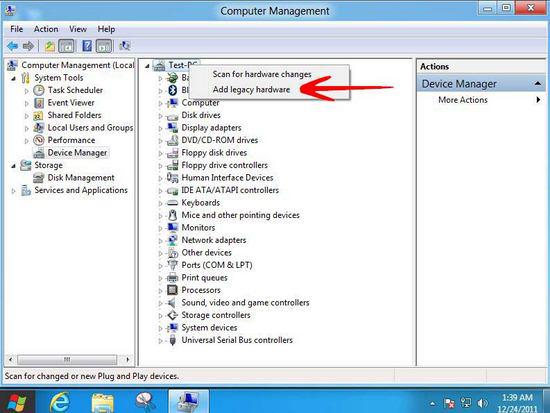
Task: Click the Start button on the taskbar
Action: [x=17, y=402]
